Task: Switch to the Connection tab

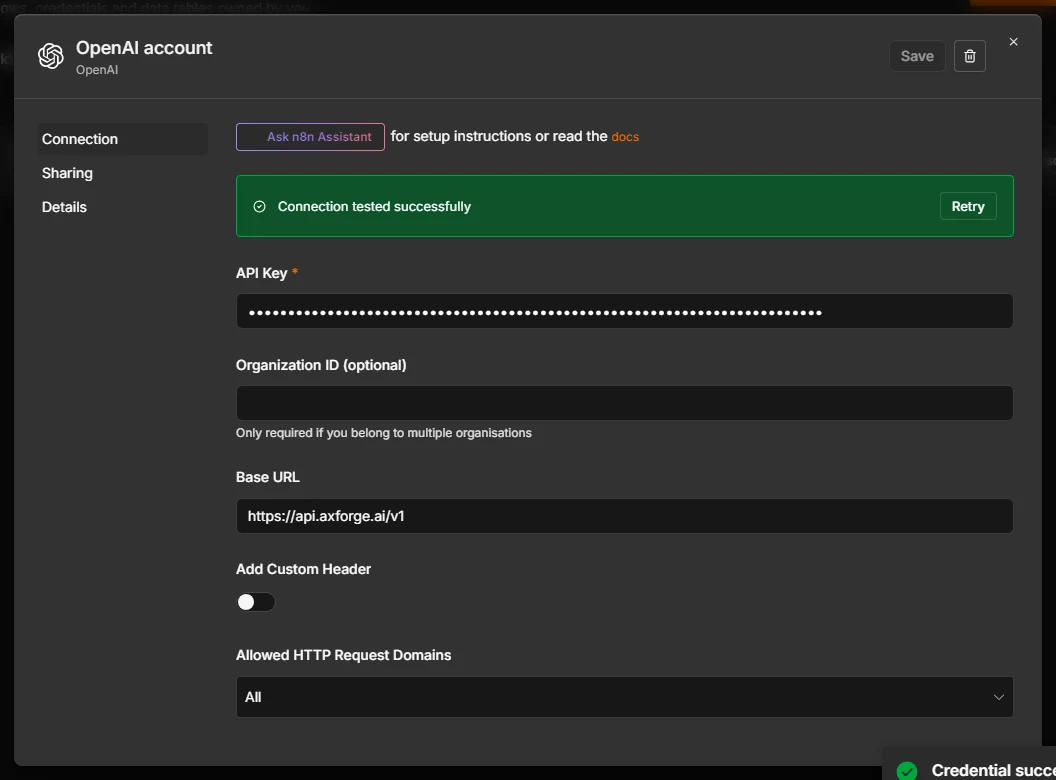Action: [123, 139]
